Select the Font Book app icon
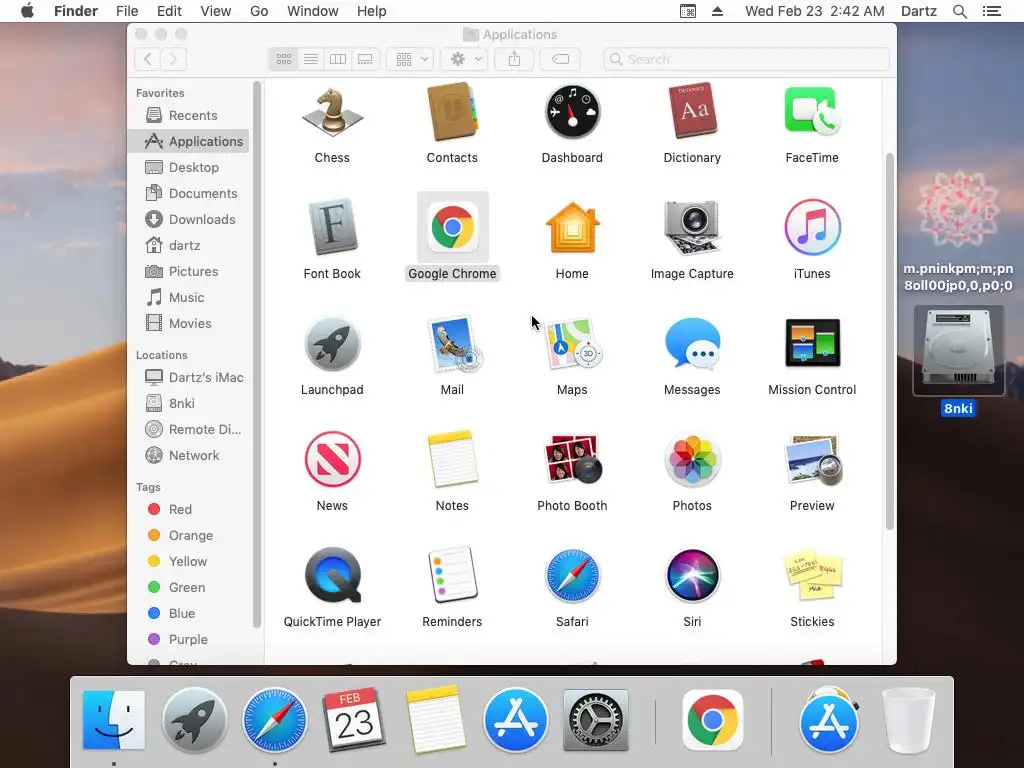Image resolution: width=1024 pixels, height=768 pixels. coord(332,228)
